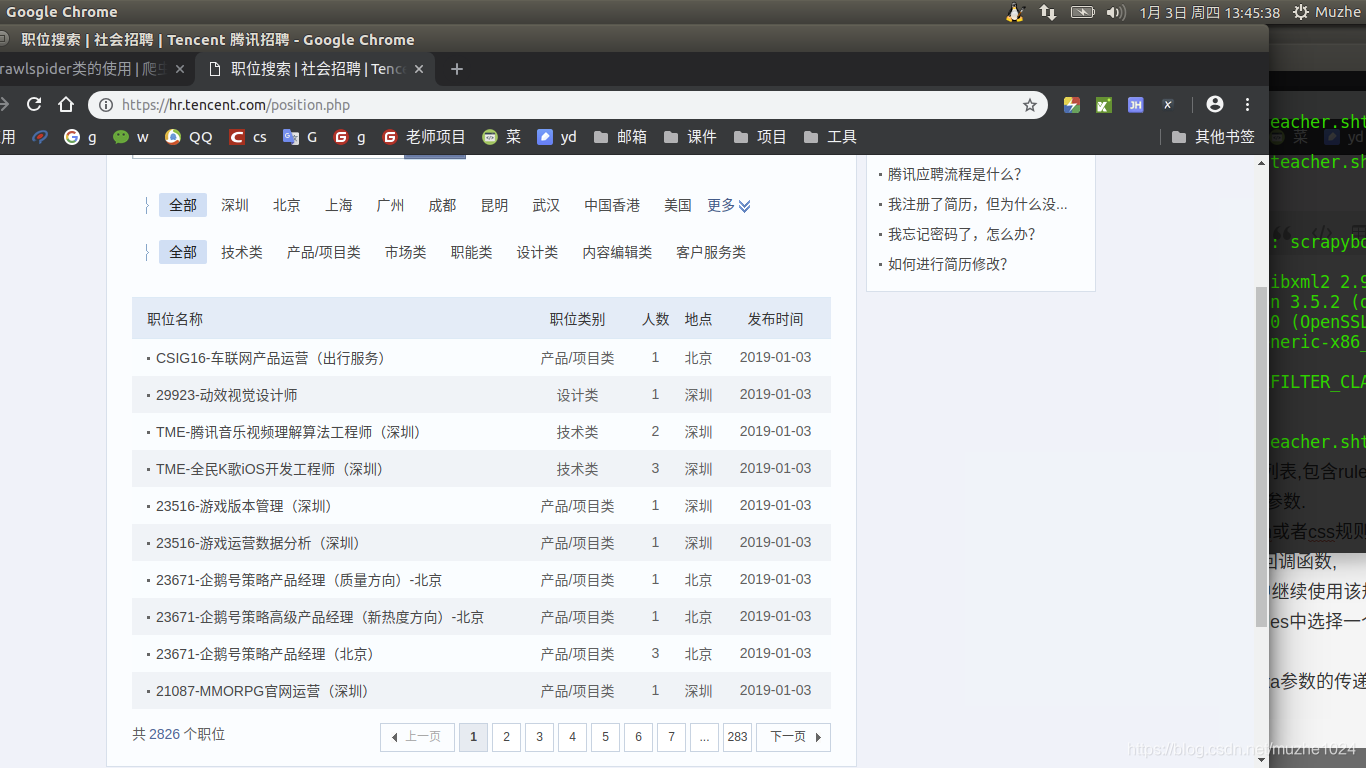1366x768 pixels.
Task: Open battery status indicator
Action: coord(1083,12)
